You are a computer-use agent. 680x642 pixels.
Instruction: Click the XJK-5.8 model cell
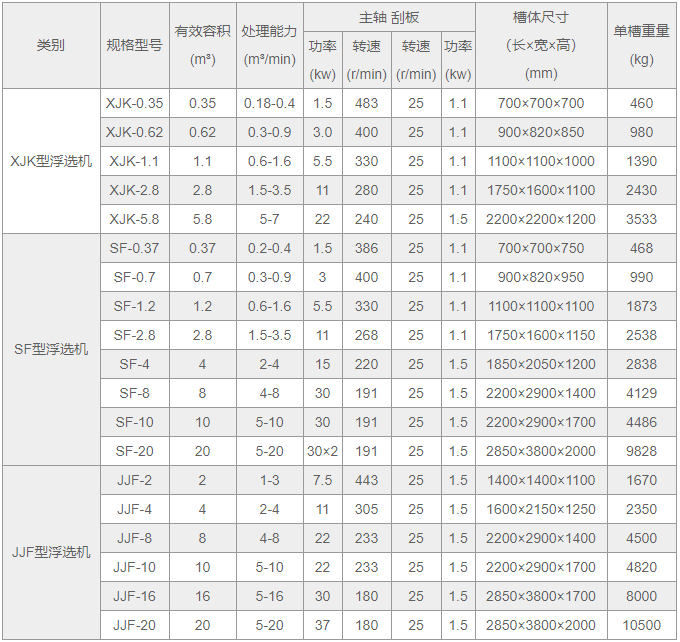point(134,219)
